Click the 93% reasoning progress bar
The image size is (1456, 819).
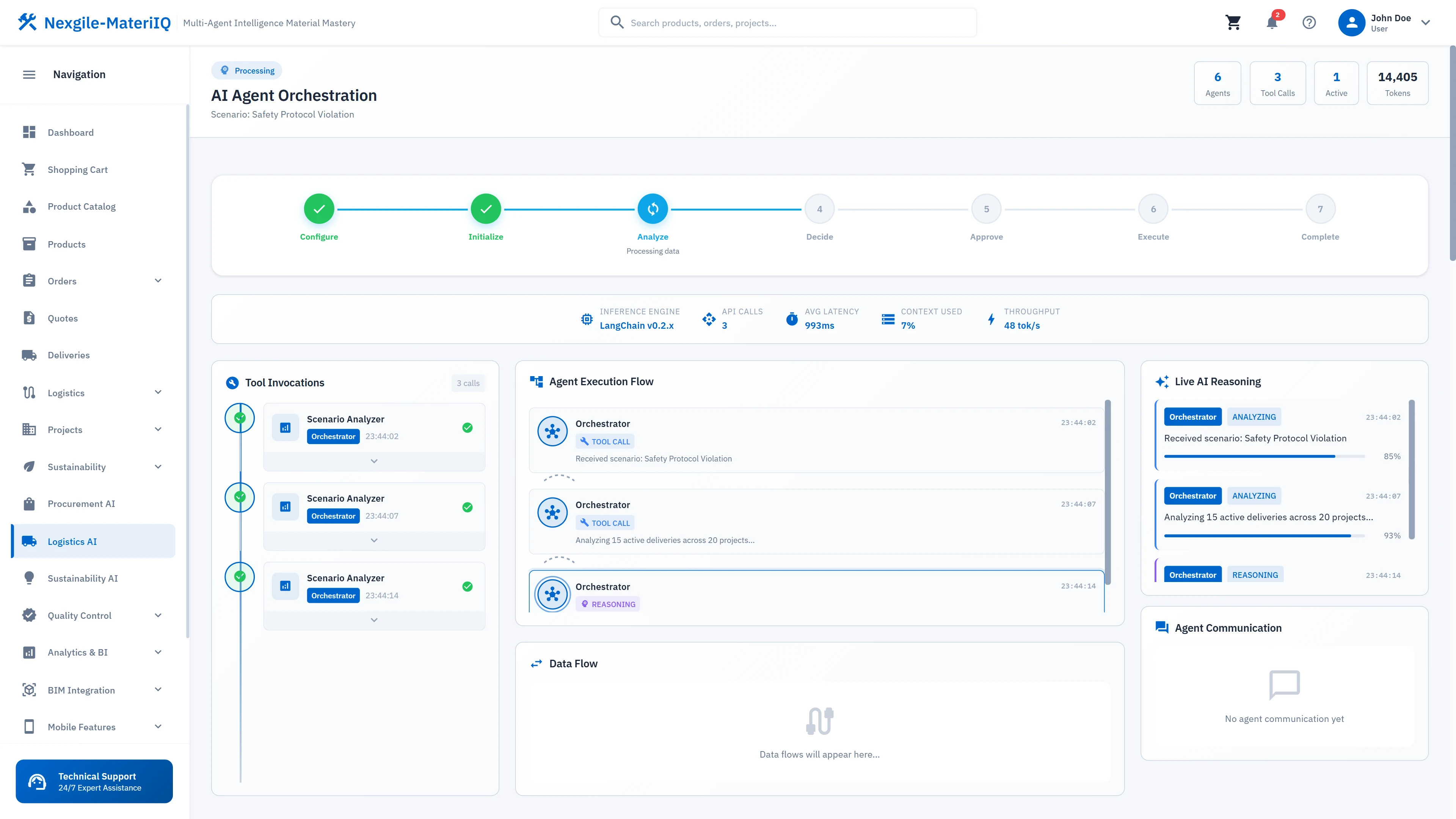click(x=1265, y=535)
